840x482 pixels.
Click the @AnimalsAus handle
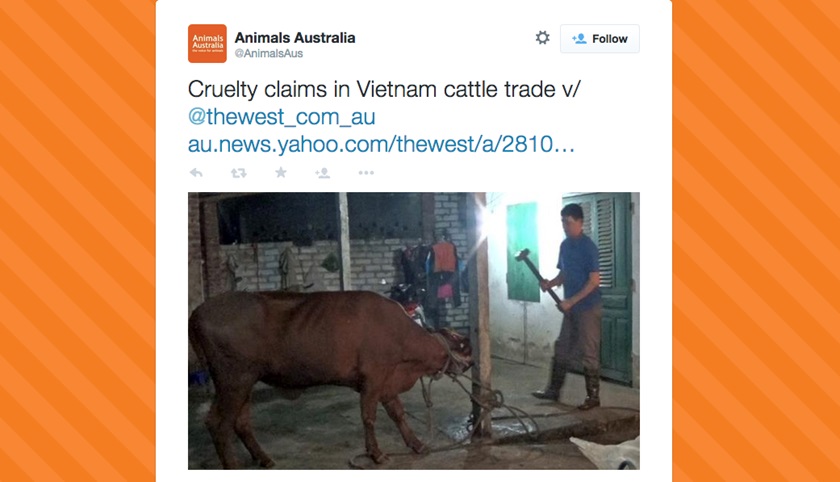tap(269, 54)
